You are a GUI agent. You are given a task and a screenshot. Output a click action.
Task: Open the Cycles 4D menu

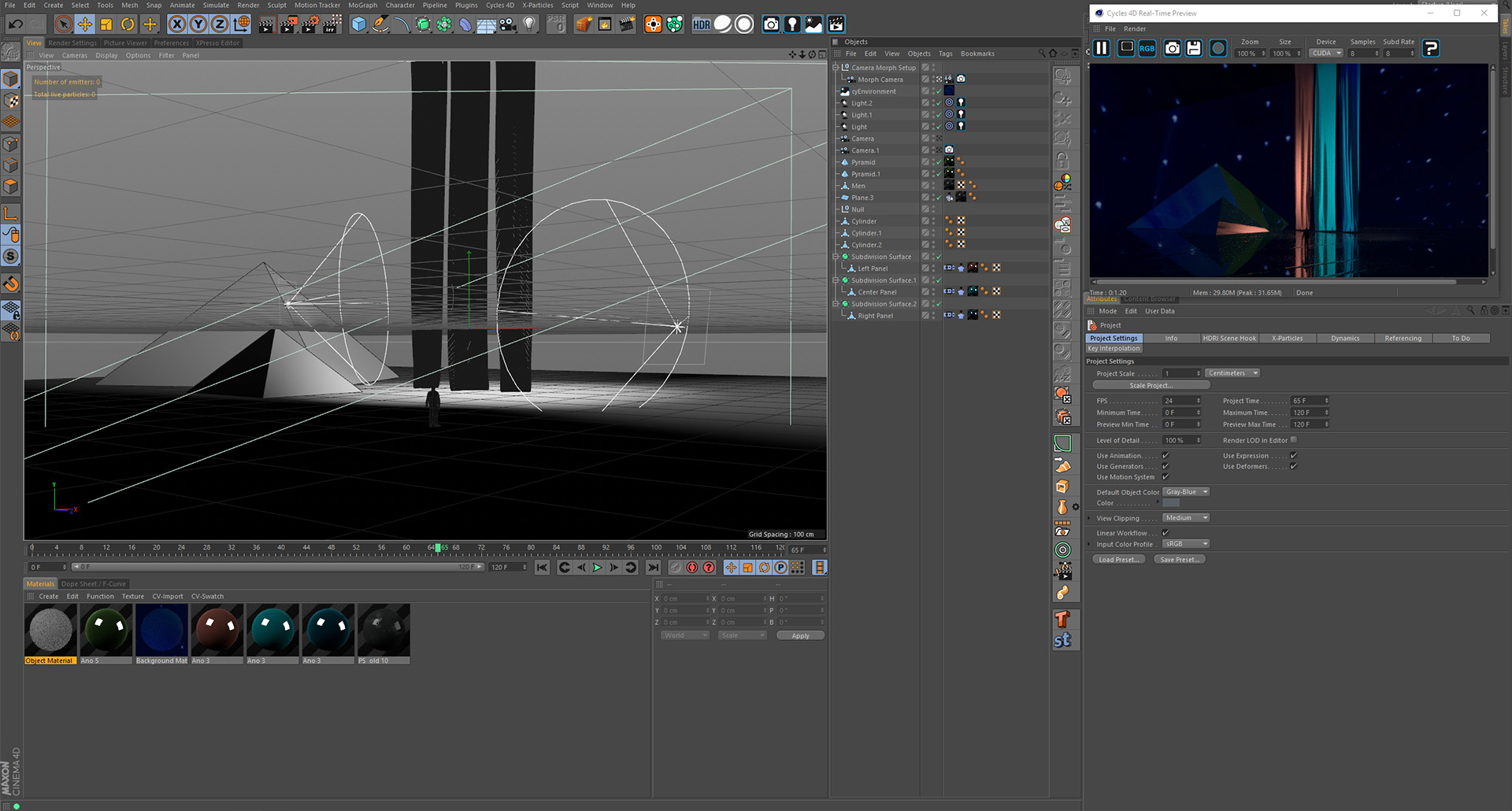tap(500, 5)
